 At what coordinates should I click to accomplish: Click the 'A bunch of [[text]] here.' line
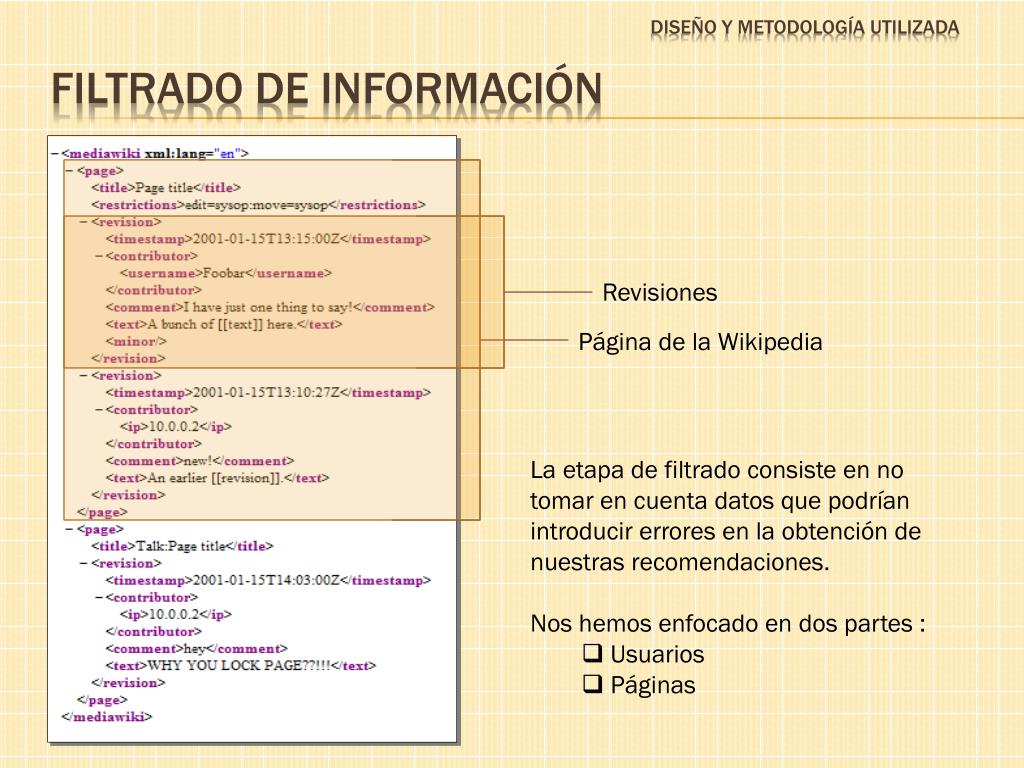tap(223, 324)
